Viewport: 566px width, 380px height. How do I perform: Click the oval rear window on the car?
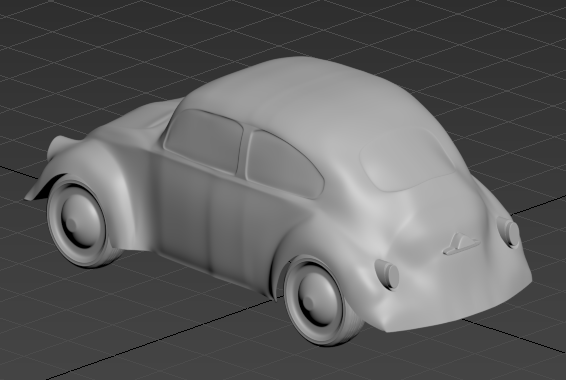pos(408,159)
